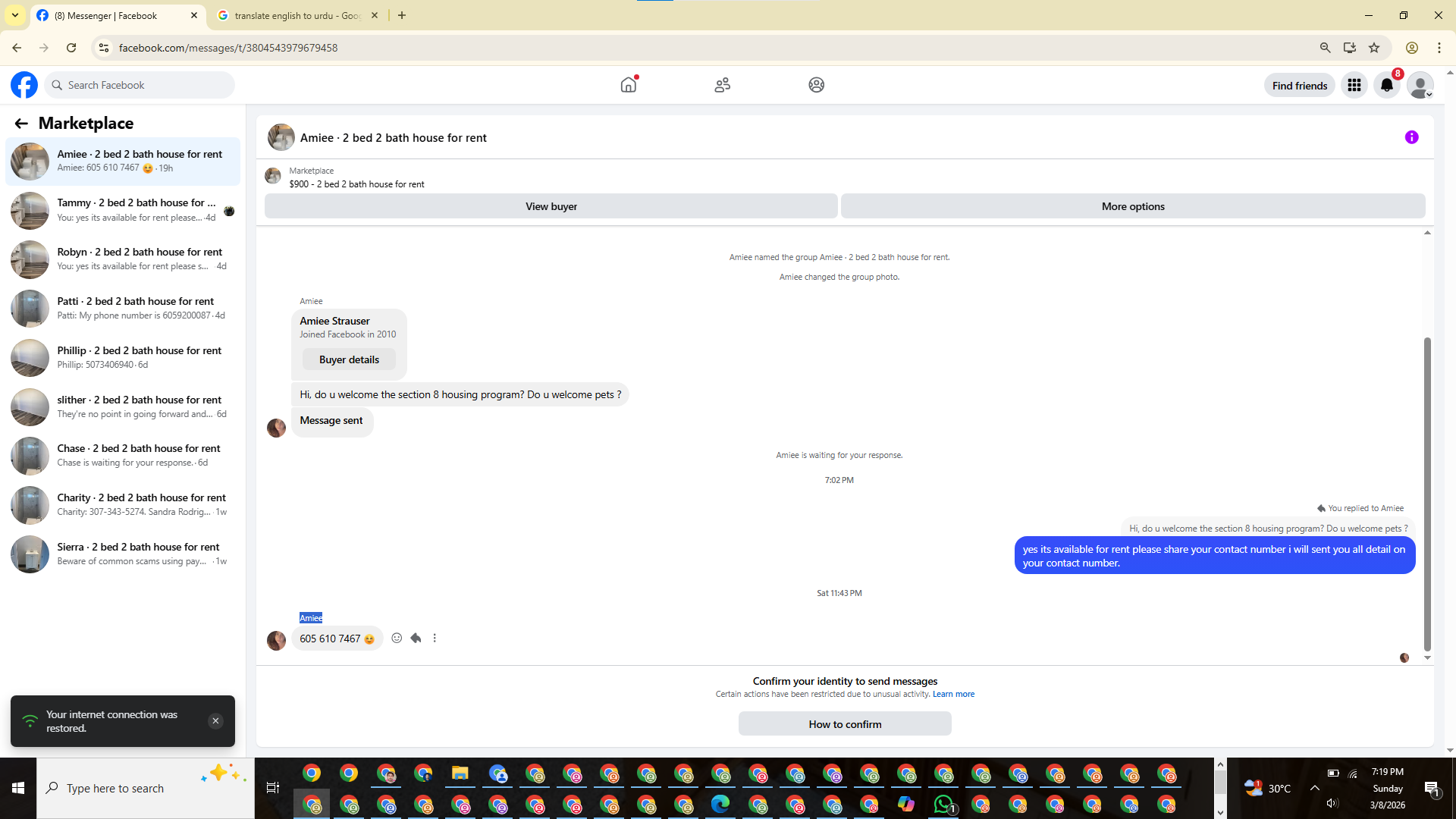This screenshot has height=819, width=1456.
Task: Click the View buyer button
Action: click(551, 206)
